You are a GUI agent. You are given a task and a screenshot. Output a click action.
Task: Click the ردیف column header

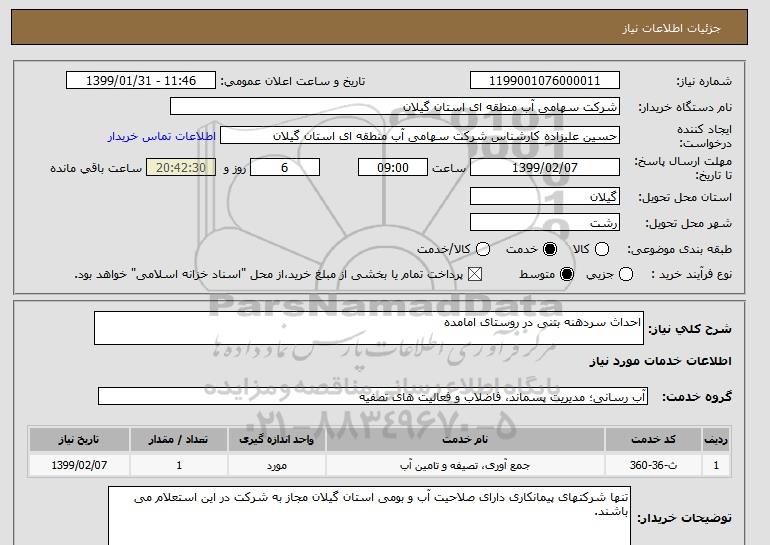[x=715, y=439]
